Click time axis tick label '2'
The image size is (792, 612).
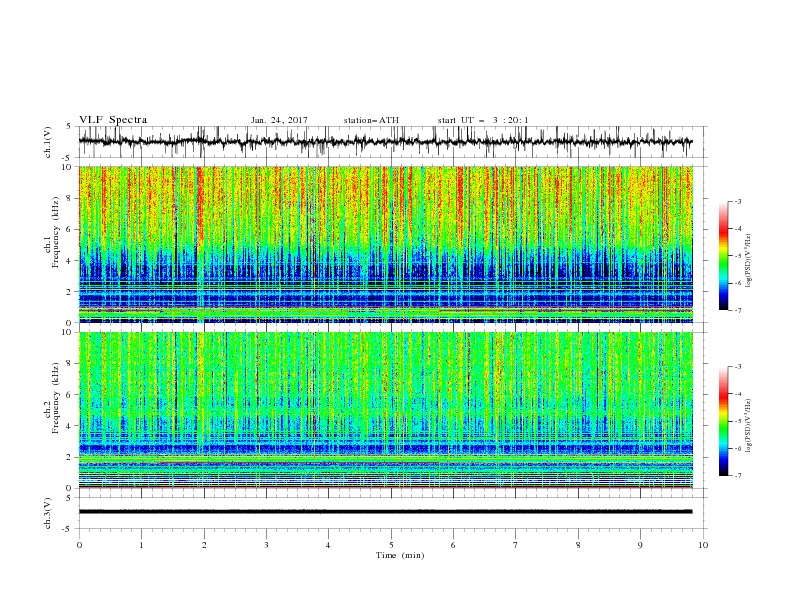(204, 545)
